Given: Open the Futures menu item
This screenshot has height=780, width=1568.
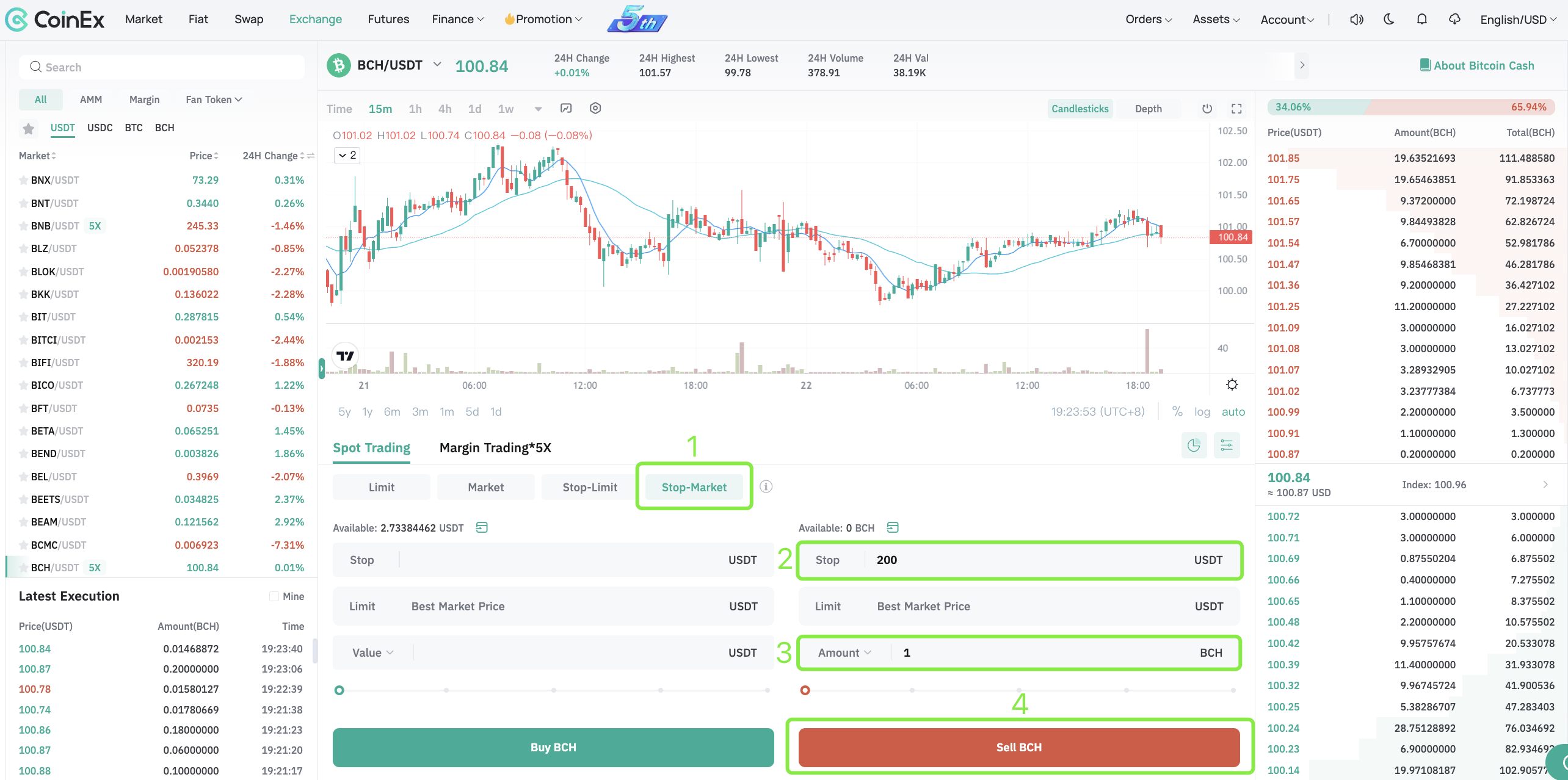Looking at the screenshot, I should 388,19.
